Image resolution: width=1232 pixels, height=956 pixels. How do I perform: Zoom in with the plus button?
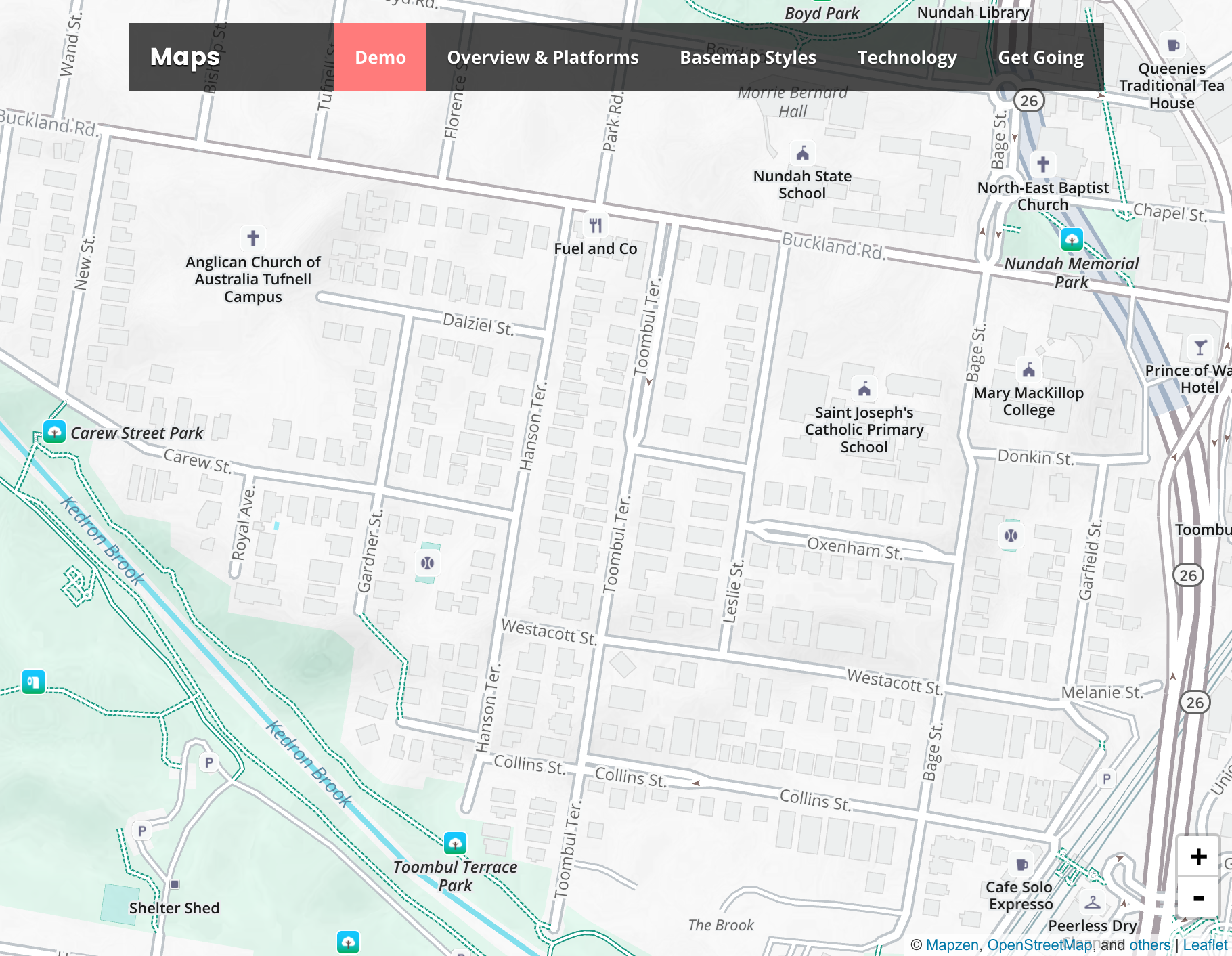1198,856
